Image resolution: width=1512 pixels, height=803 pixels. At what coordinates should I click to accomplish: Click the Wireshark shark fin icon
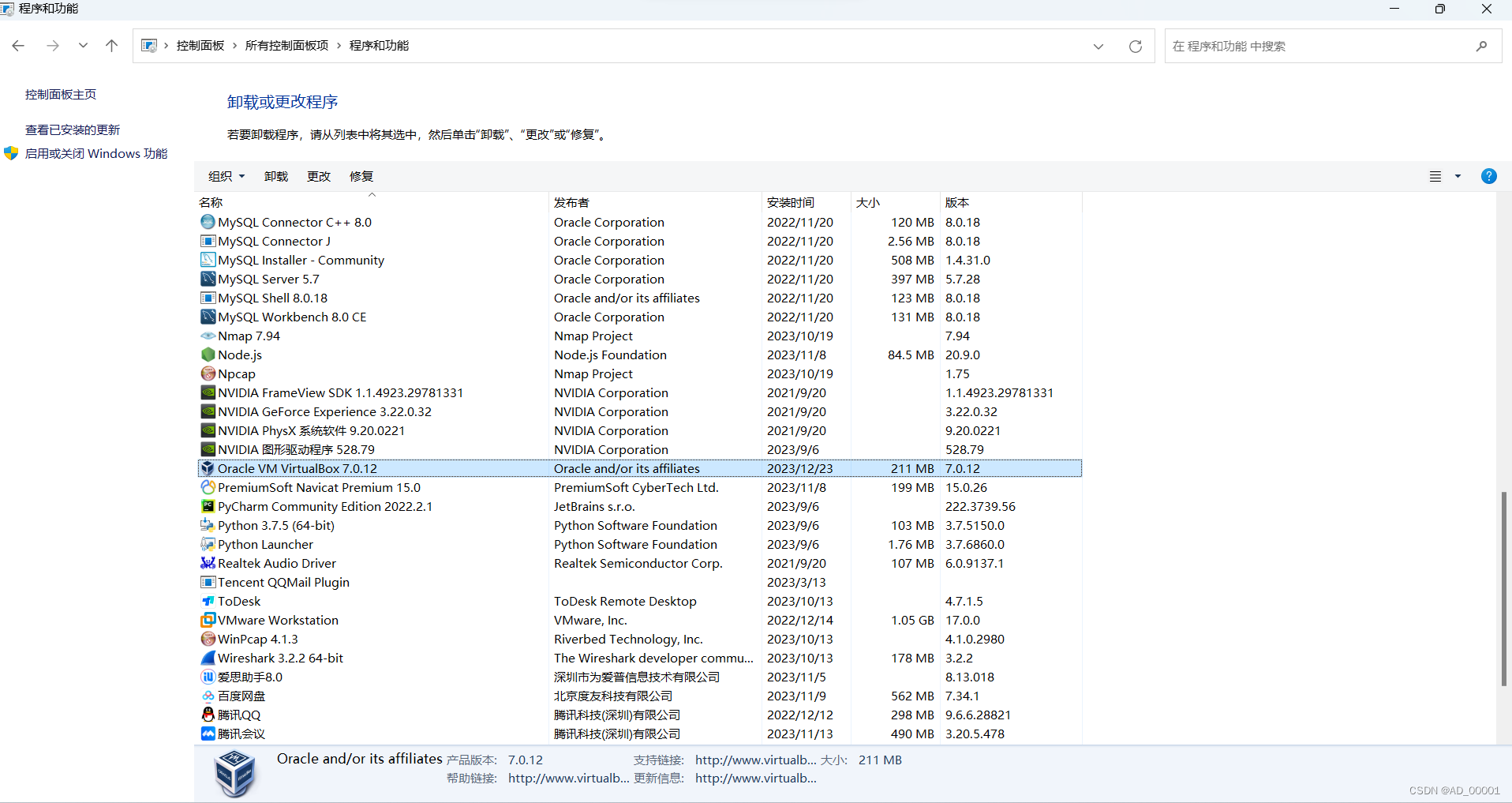[x=208, y=658]
